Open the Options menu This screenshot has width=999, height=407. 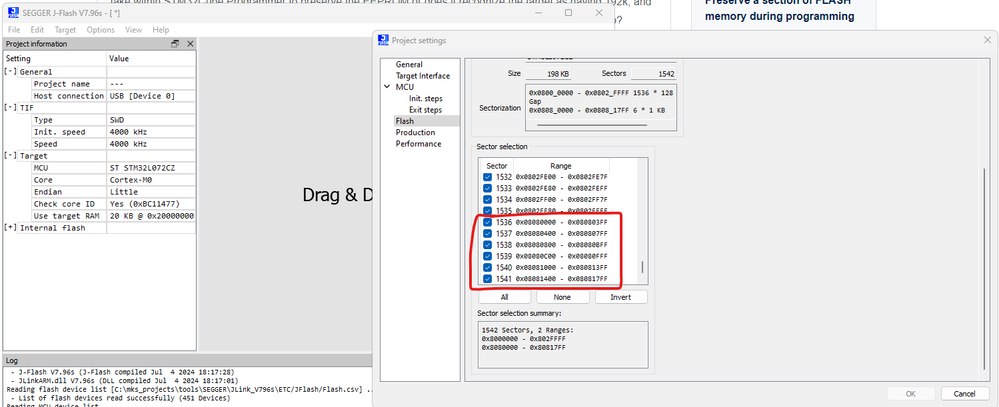(x=101, y=30)
